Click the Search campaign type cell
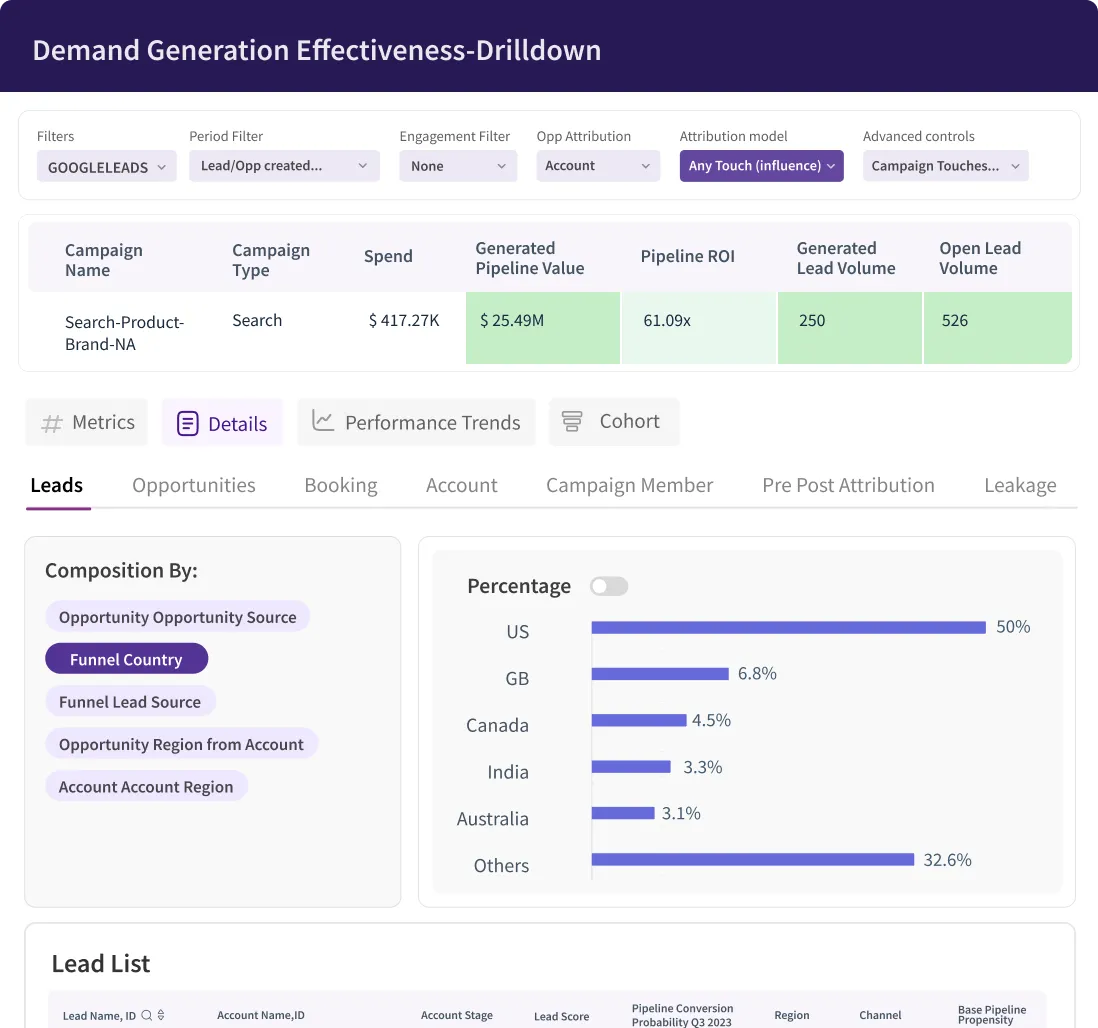The height and width of the screenshot is (1028, 1098). coord(257,321)
